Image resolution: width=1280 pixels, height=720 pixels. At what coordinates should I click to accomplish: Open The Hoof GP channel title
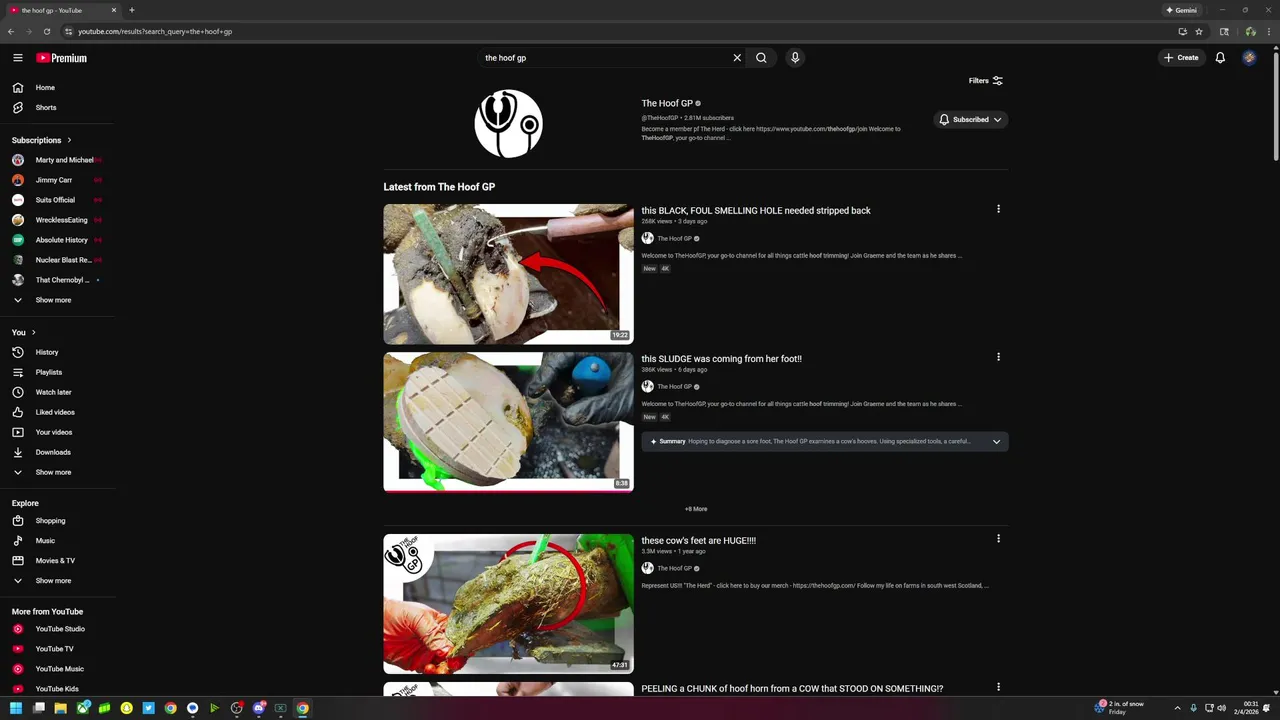(667, 103)
